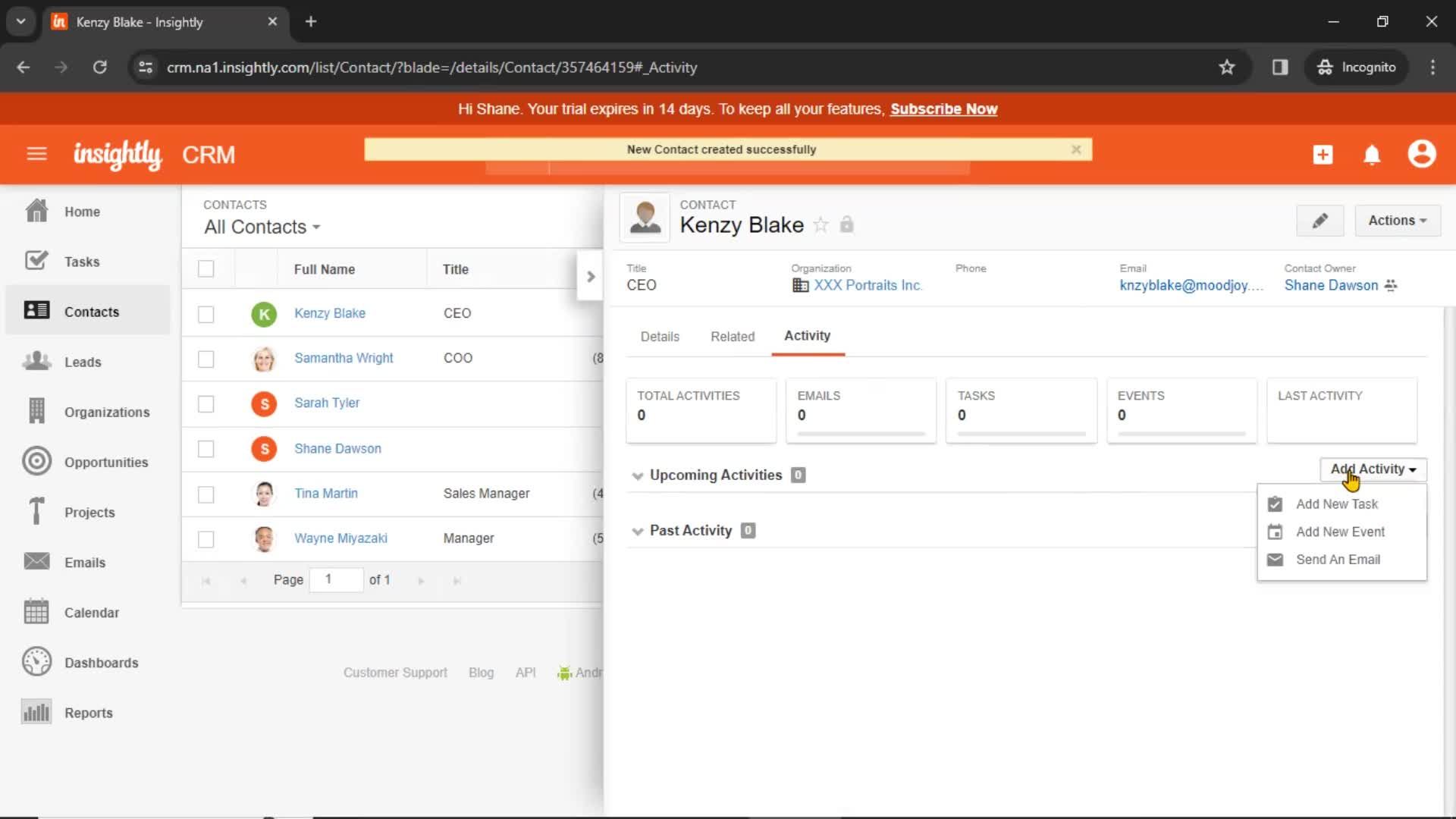Collapse the Past Activity section
This screenshot has height=819, width=1456.
pos(637,531)
